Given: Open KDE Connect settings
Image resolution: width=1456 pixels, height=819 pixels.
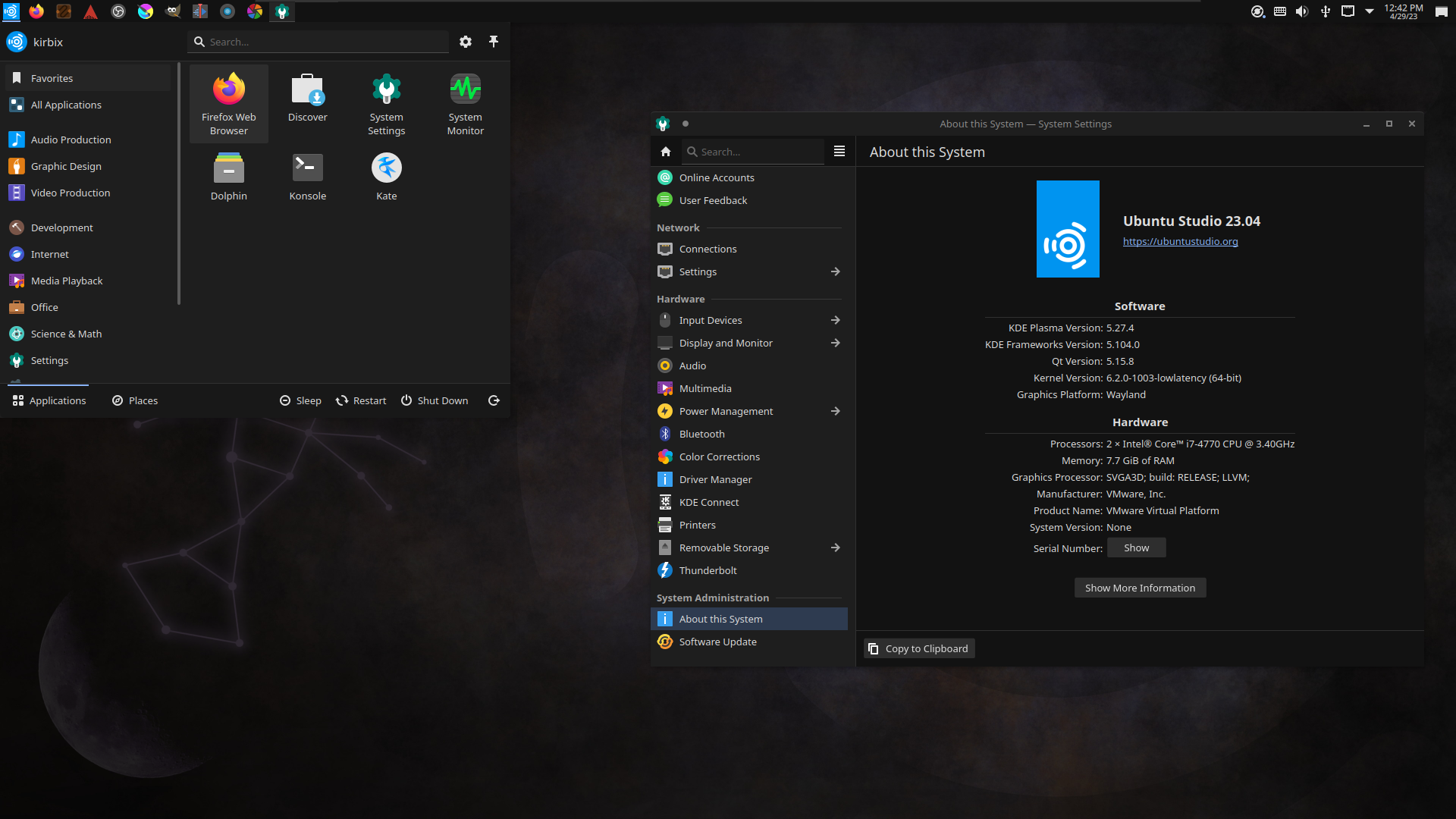Looking at the screenshot, I should 749,502.
